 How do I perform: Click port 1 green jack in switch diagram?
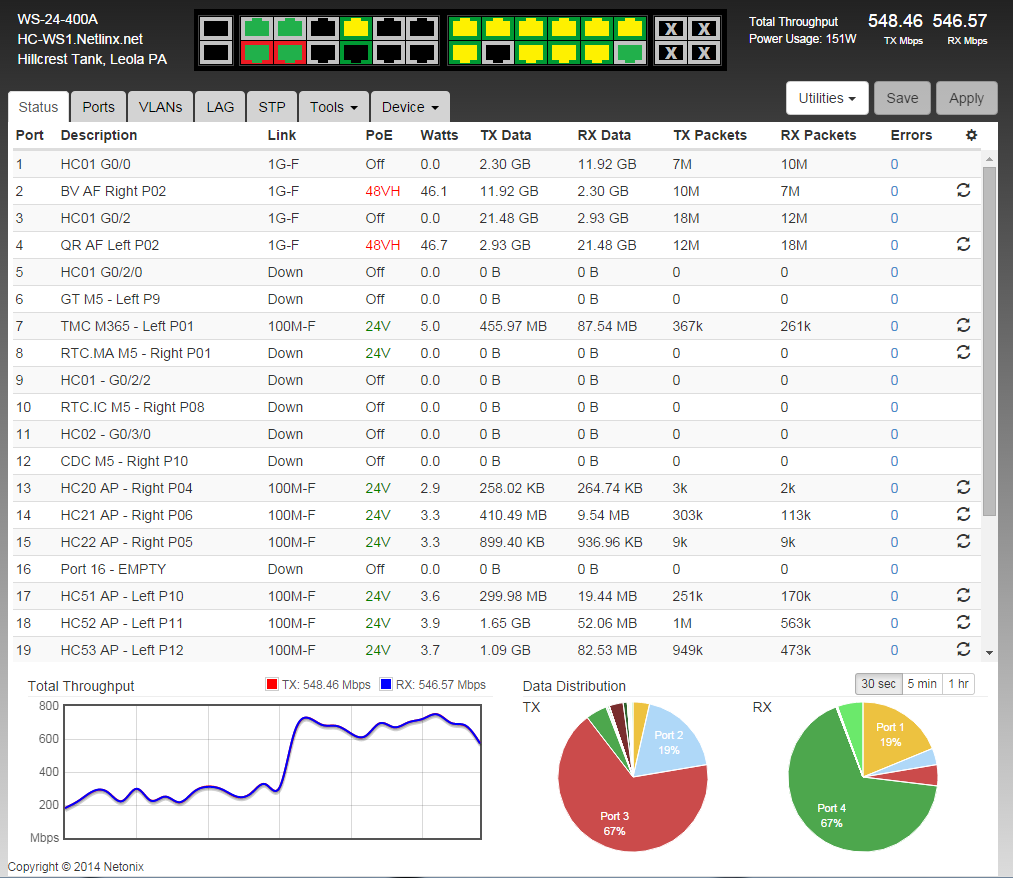(257, 28)
